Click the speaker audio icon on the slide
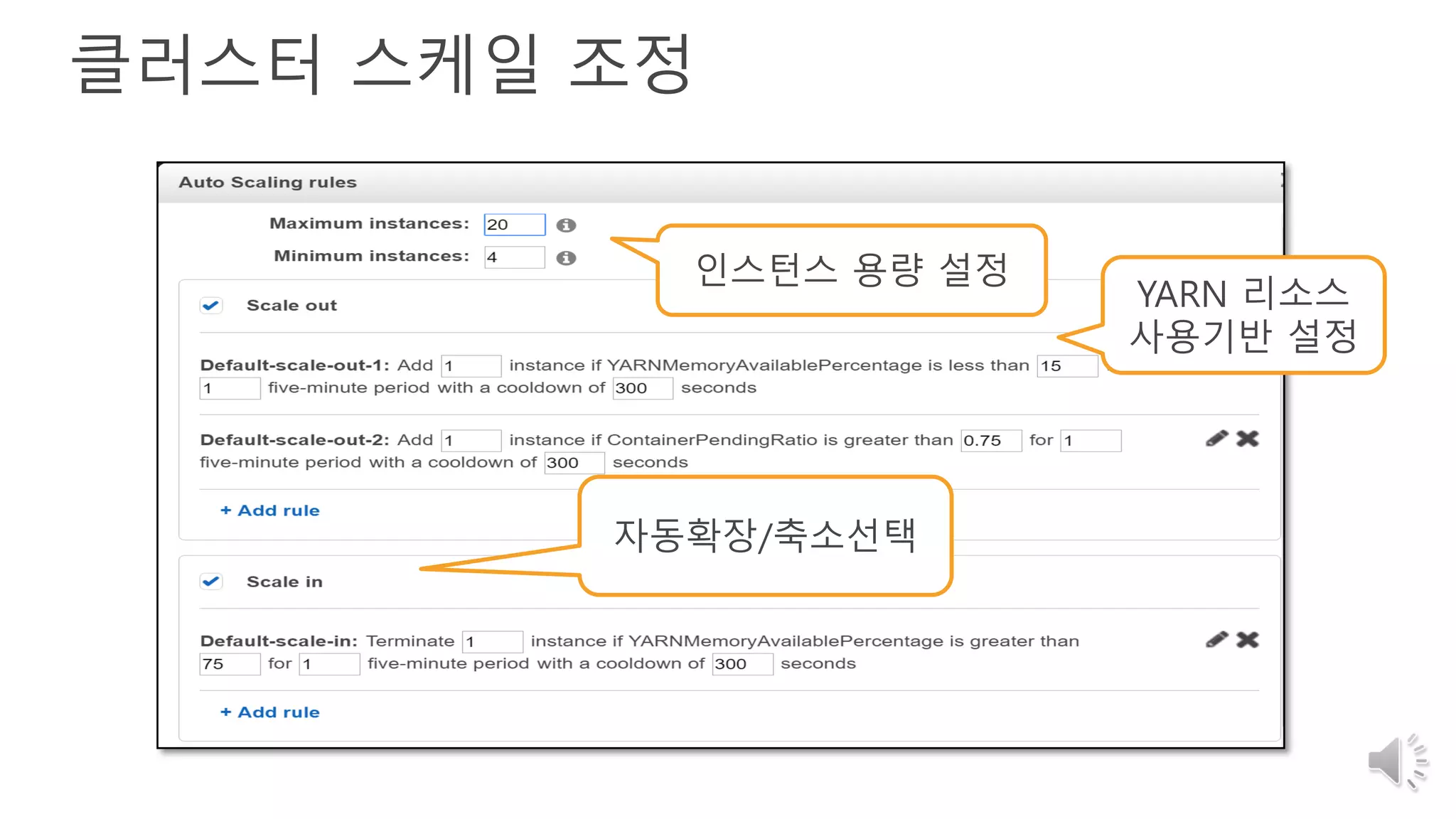Image resolution: width=1456 pixels, height=819 pixels. click(1398, 761)
